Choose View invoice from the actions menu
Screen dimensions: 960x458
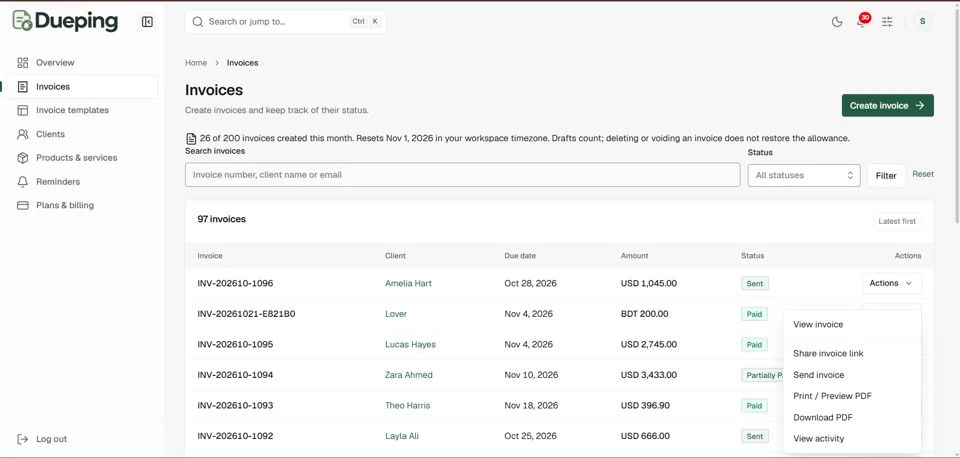tap(818, 325)
